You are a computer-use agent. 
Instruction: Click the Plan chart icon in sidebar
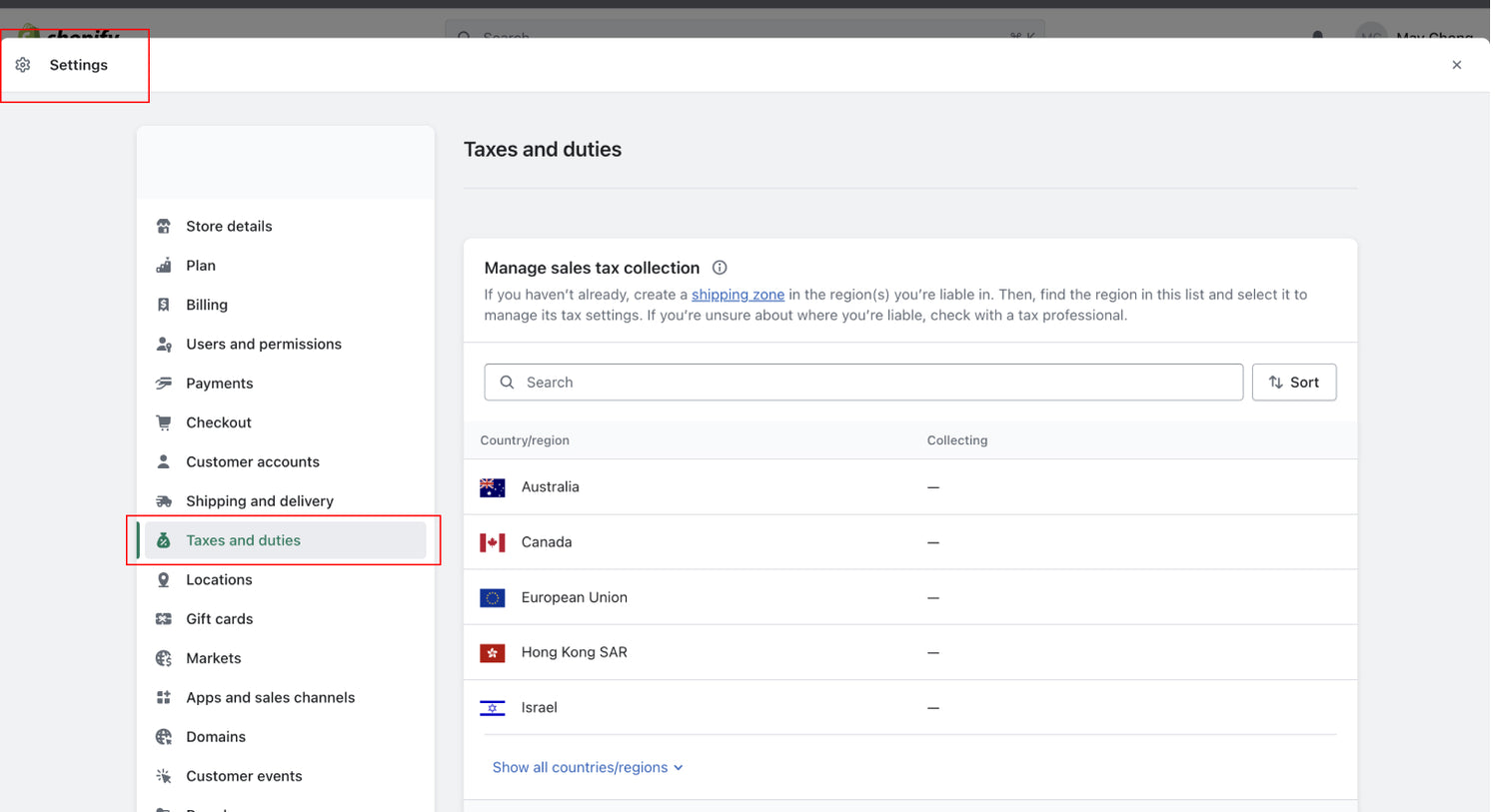point(164,266)
